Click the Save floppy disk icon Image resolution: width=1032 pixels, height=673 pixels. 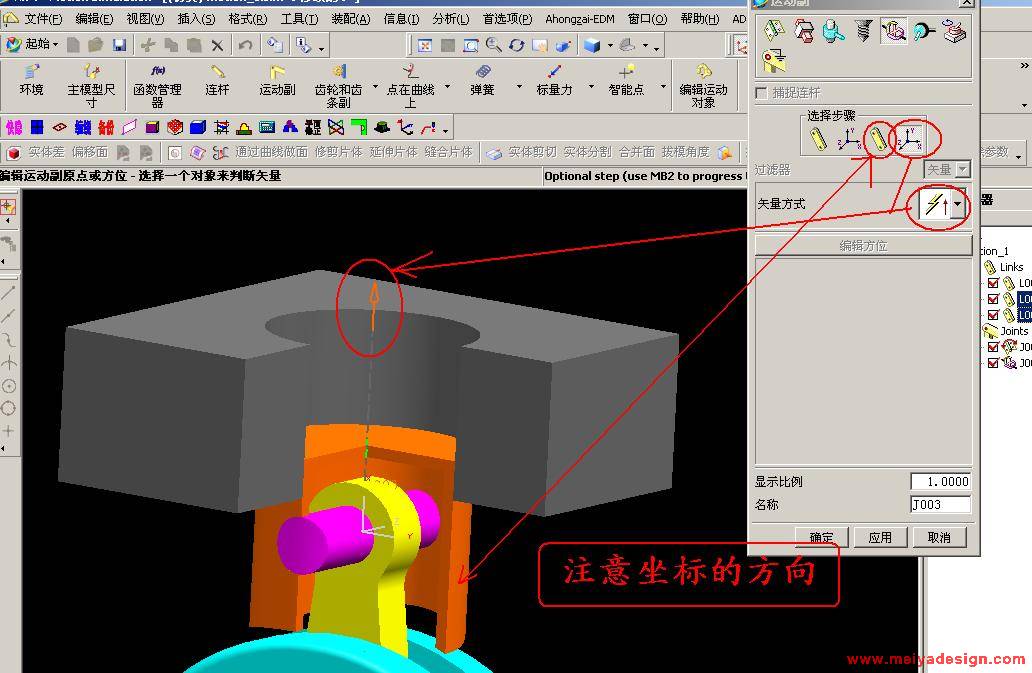(119, 45)
